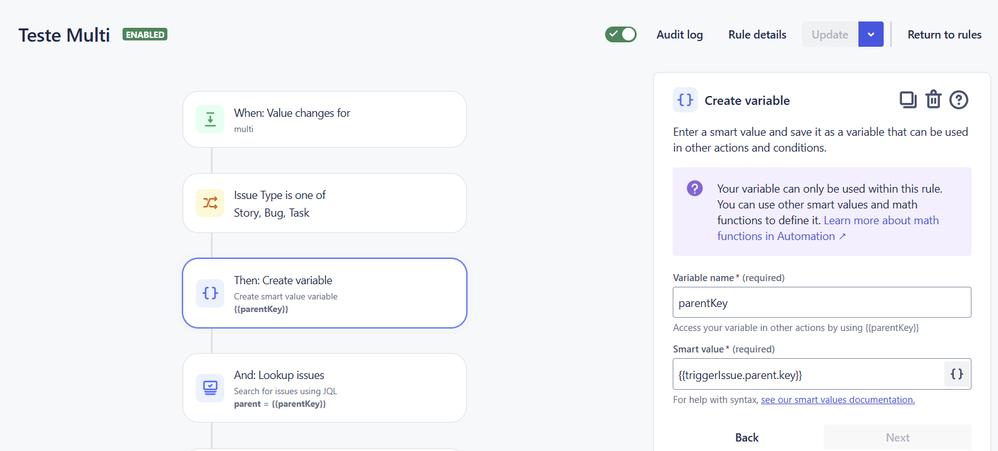Click the duplicate component icon
The height and width of the screenshot is (451, 998).
pyautogui.click(x=908, y=100)
